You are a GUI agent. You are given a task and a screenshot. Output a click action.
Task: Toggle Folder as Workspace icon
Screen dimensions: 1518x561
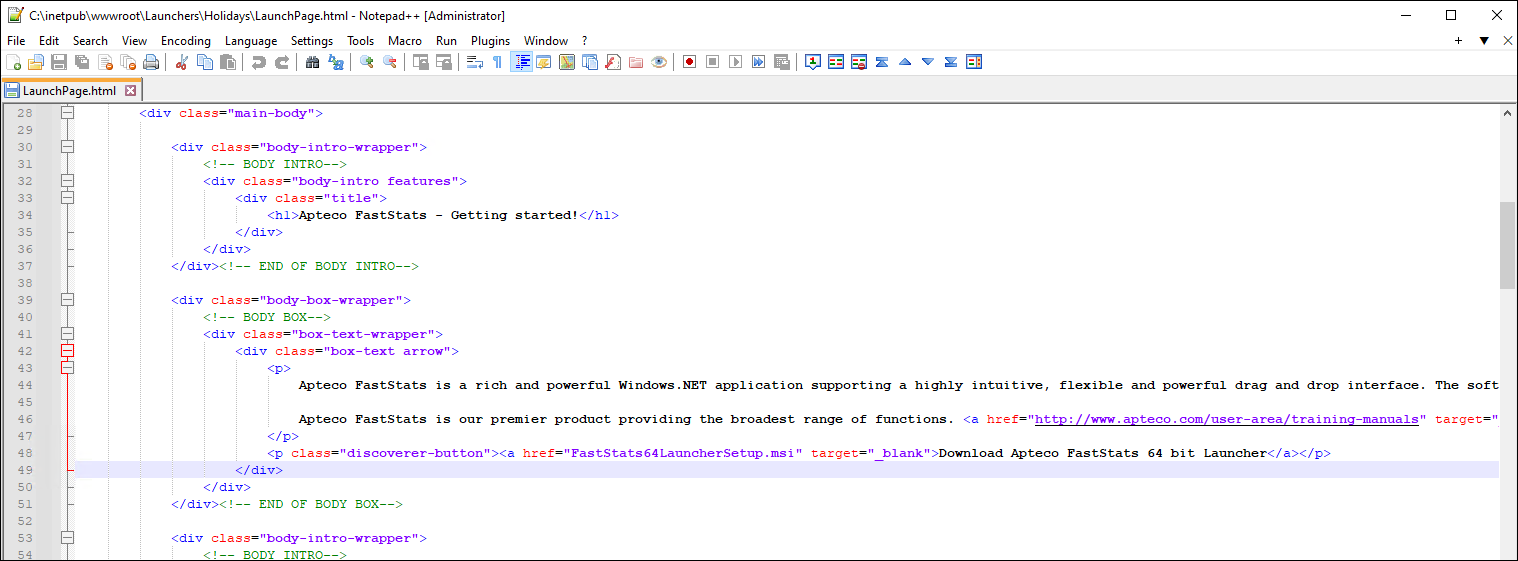tap(636, 62)
